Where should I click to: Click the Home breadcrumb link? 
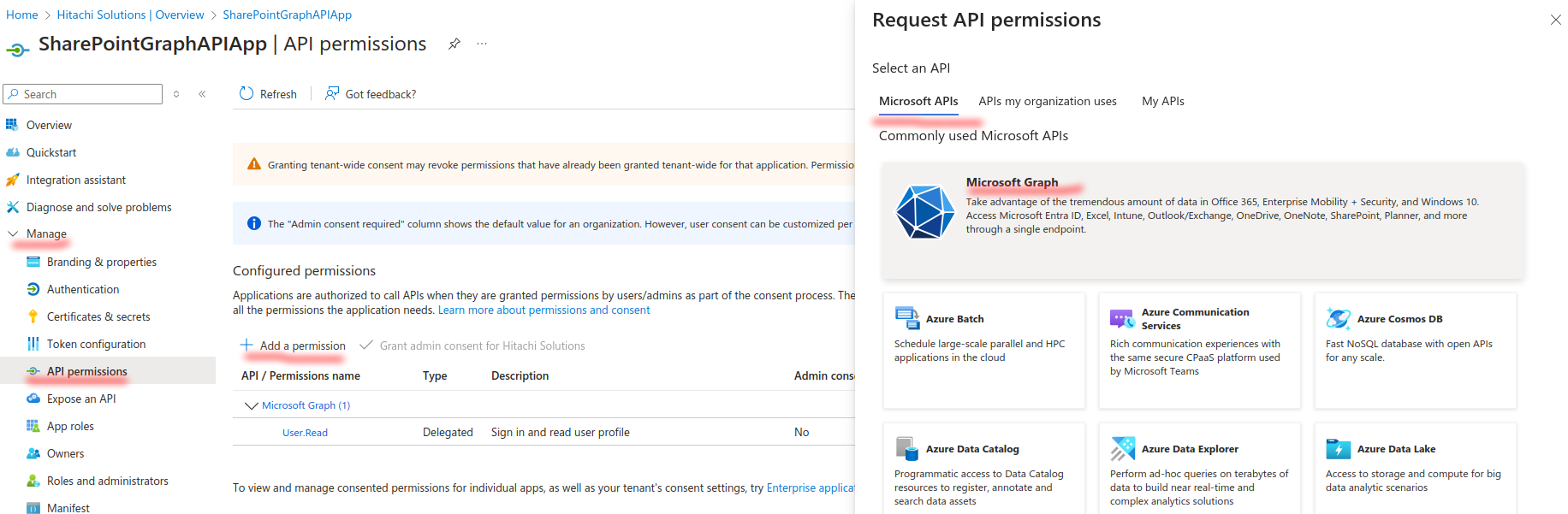(21, 15)
